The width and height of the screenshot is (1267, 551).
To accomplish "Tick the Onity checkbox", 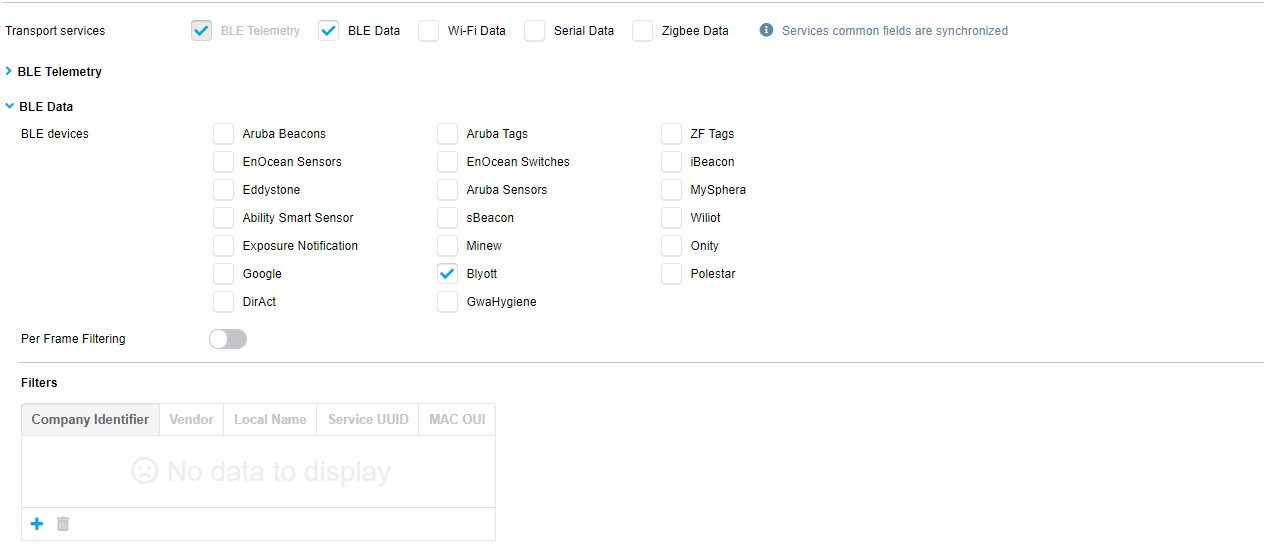I will coord(672,246).
